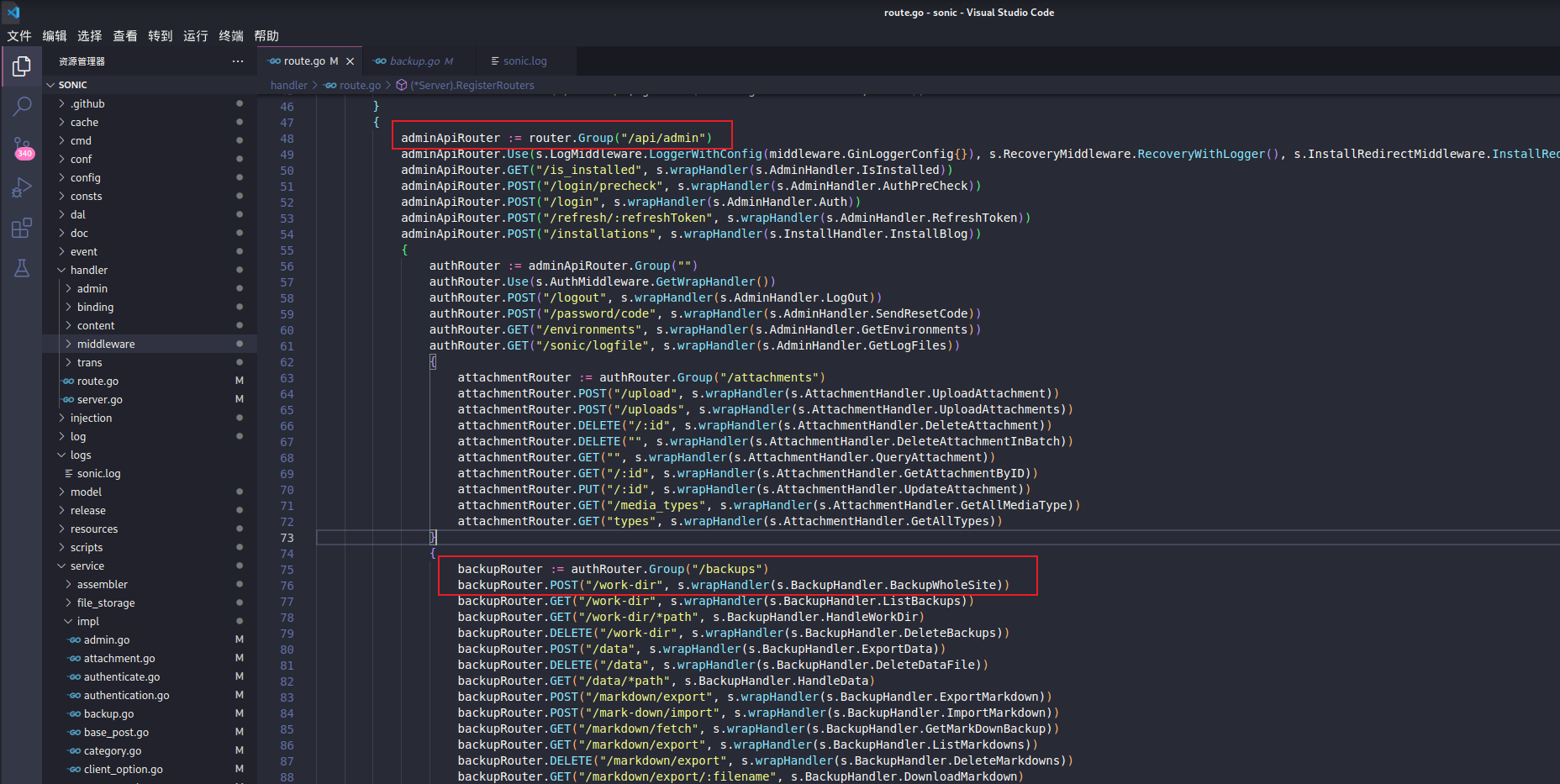Click the explorer panel more actions ellipsis

pos(238,61)
